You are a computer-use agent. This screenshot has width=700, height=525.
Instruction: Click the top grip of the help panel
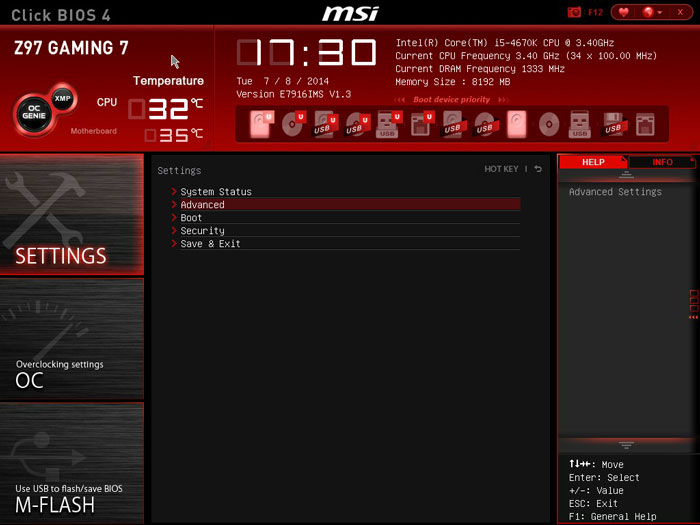(626, 175)
